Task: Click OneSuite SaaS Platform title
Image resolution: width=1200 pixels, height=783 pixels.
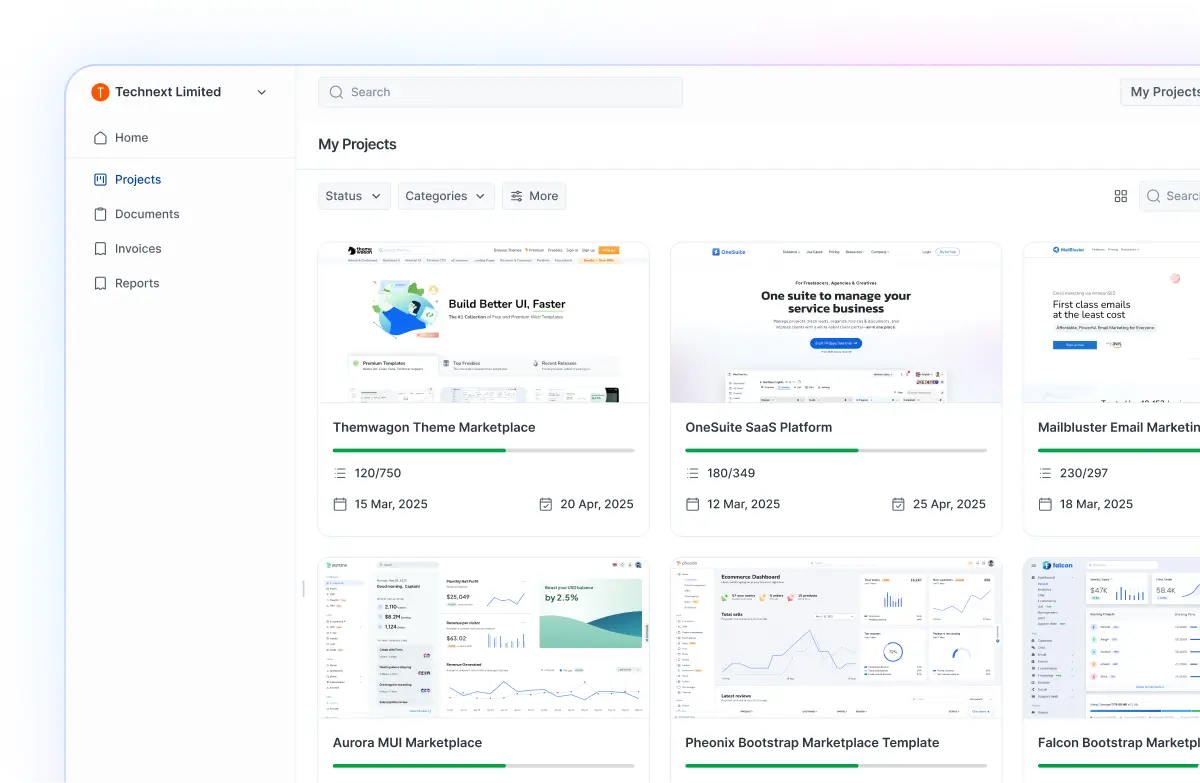Action: coord(759,427)
